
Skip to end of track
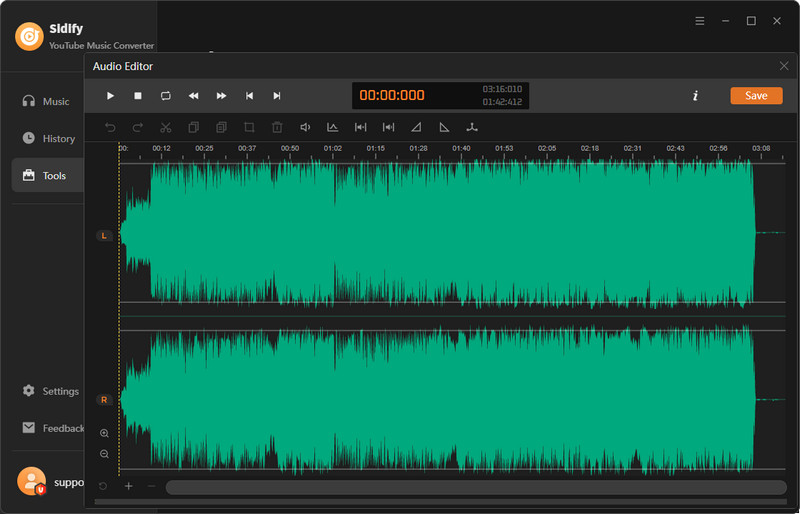pyautogui.click(x=277, y=95)
